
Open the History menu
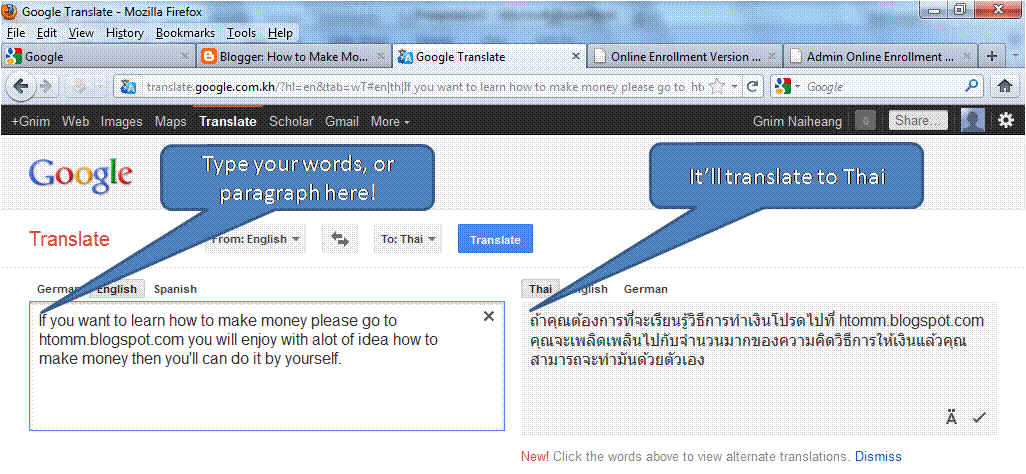[x=124, y=33]
